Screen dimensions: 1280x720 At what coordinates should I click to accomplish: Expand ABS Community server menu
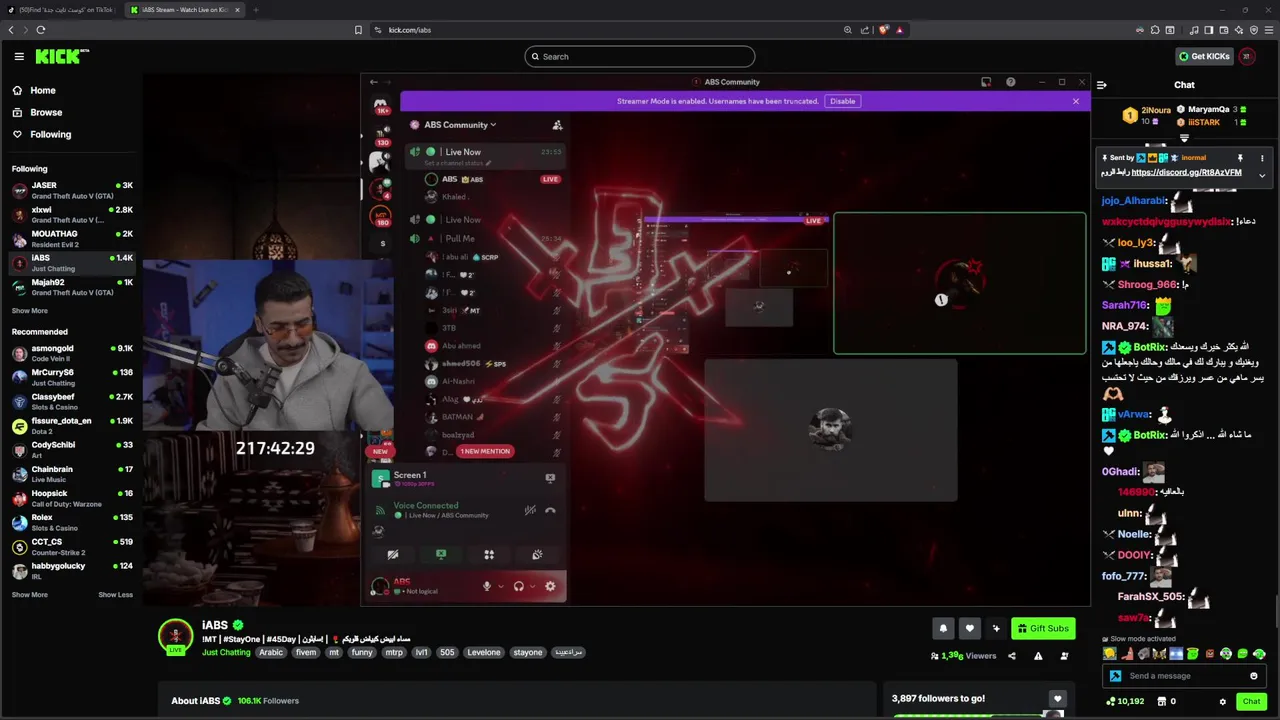[x=460, y=125]
